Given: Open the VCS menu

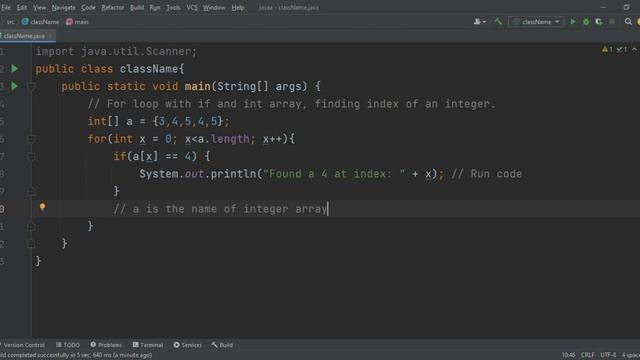Looking at the screenshot, I should [192, 7].
